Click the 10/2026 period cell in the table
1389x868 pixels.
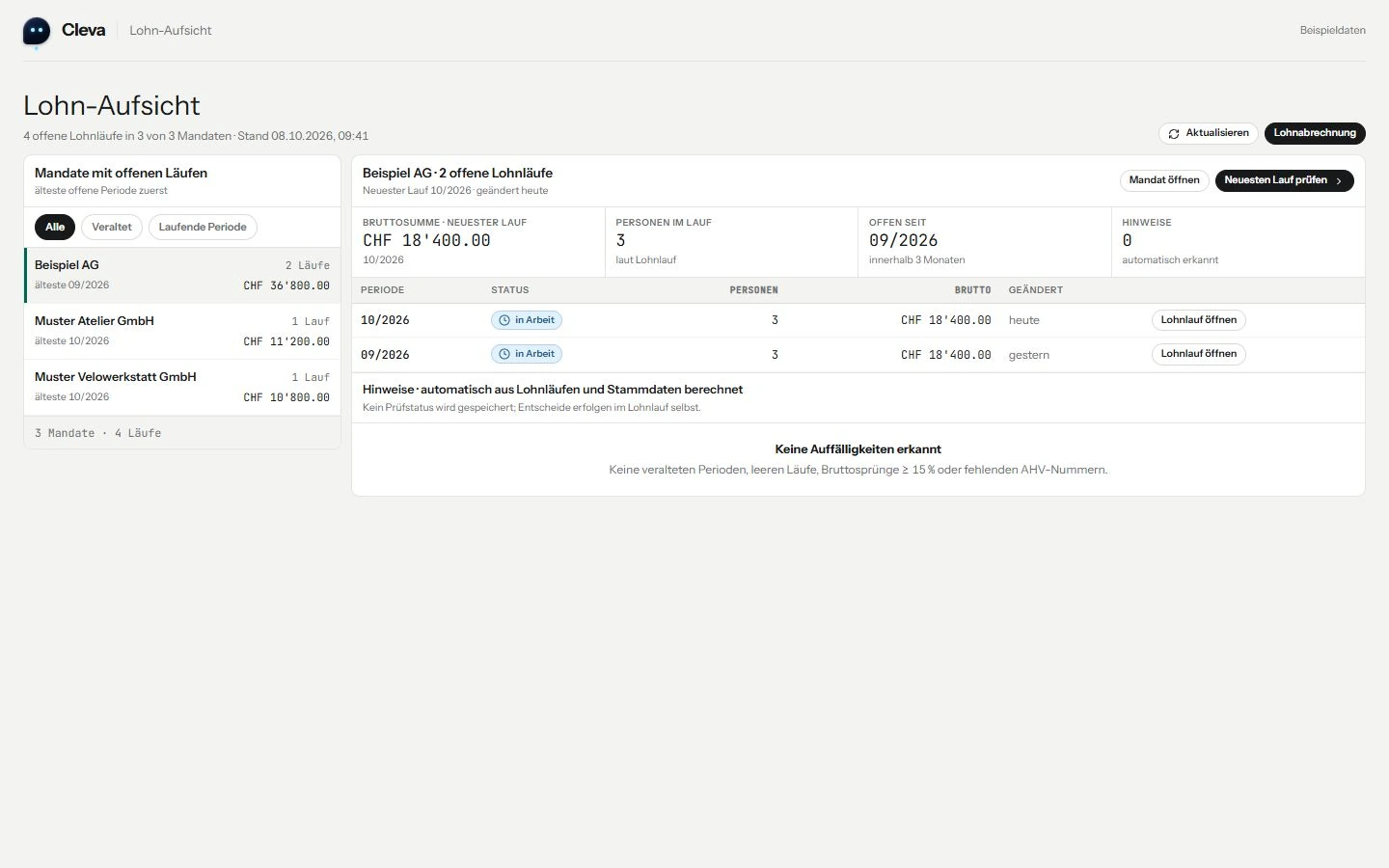(385, 320)
